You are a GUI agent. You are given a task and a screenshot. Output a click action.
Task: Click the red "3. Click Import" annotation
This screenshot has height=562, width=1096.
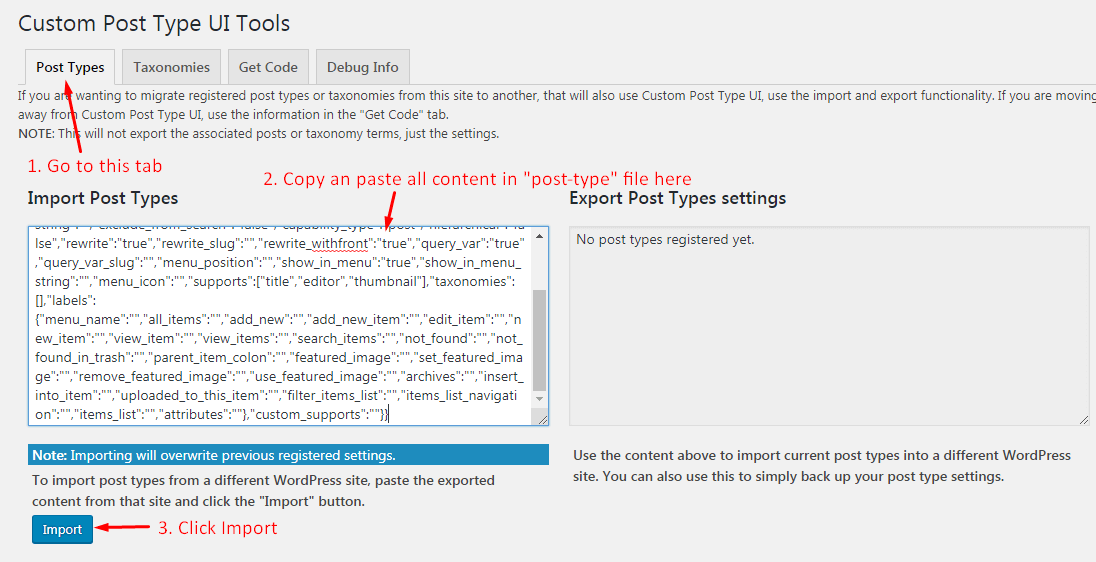(218, 527)
